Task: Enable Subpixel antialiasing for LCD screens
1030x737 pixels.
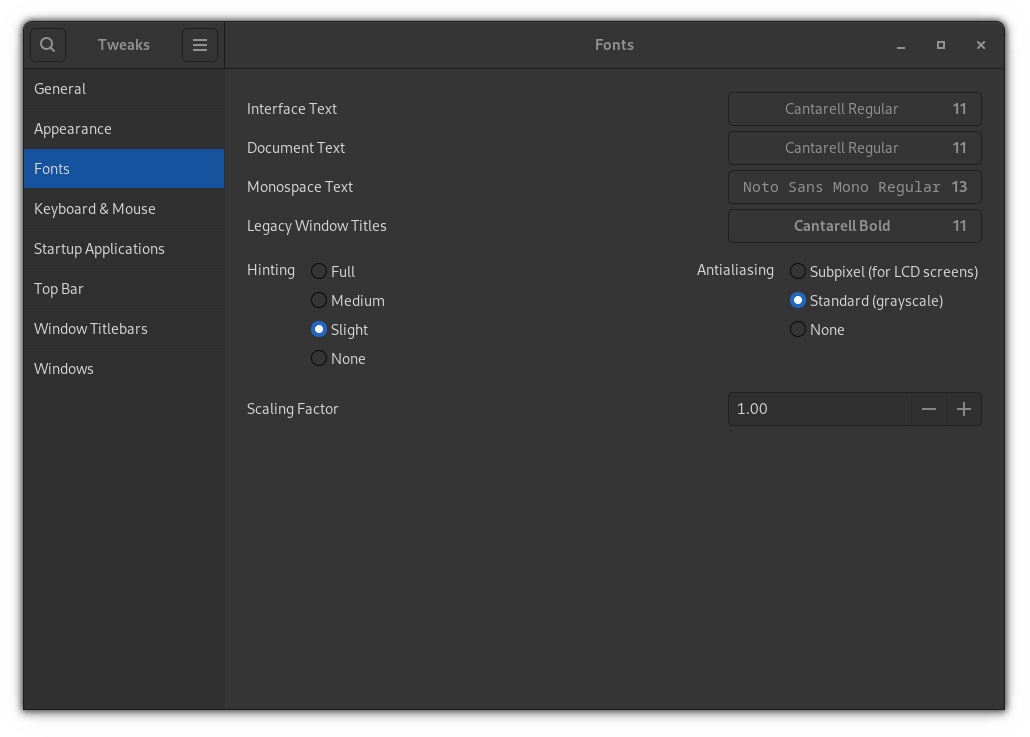Action: [798, 271]
